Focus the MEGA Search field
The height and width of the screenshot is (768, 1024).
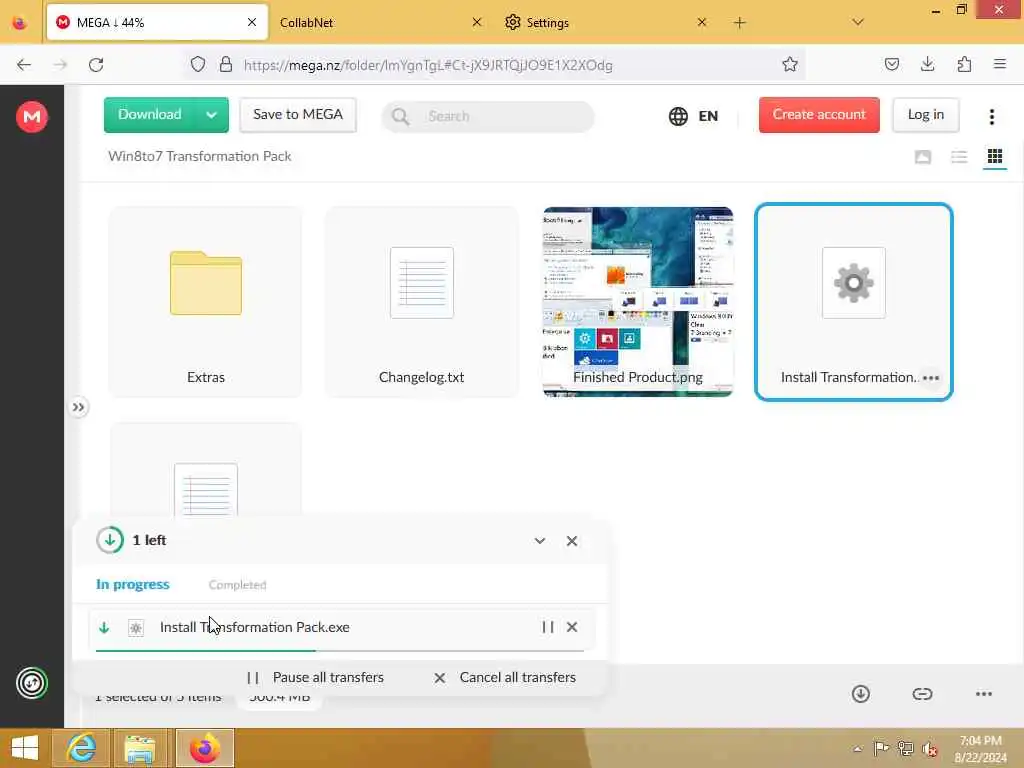pos(488,116)
